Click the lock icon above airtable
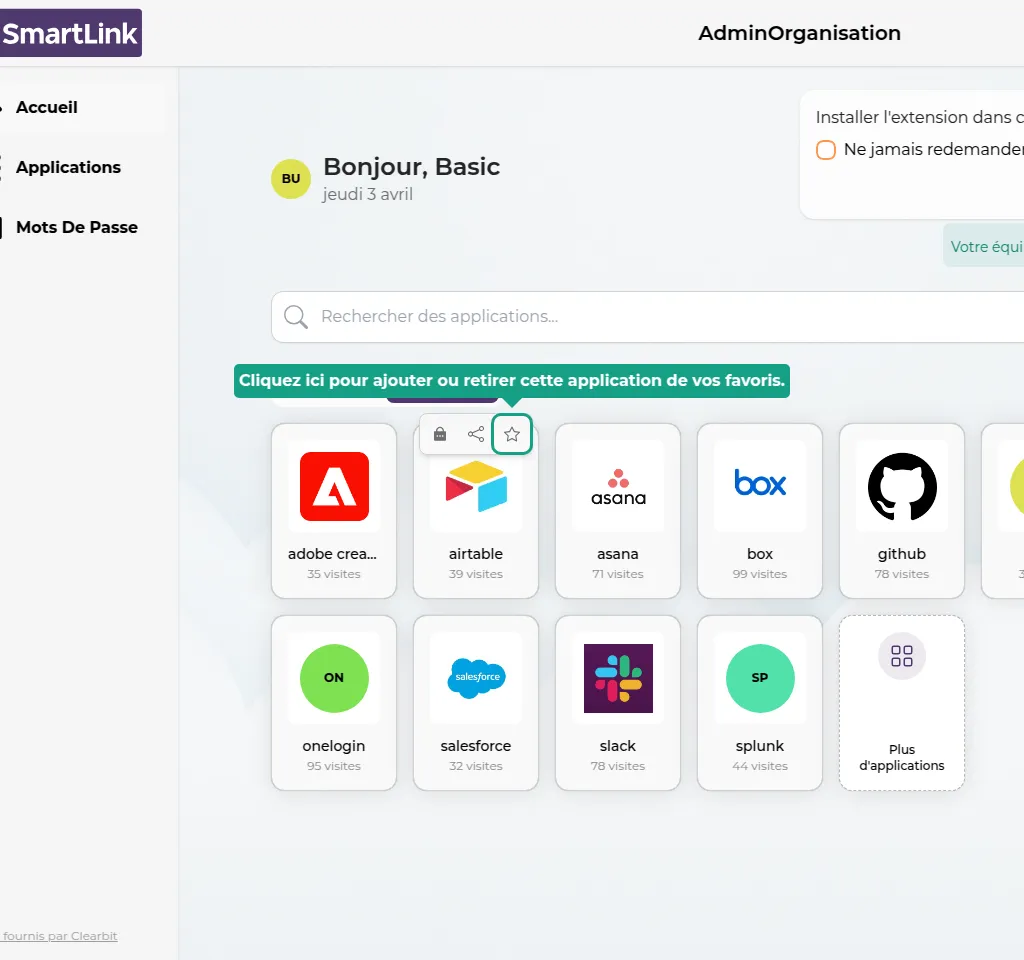The width and height of the screenshot is (1024, 960). click(440, 434)
